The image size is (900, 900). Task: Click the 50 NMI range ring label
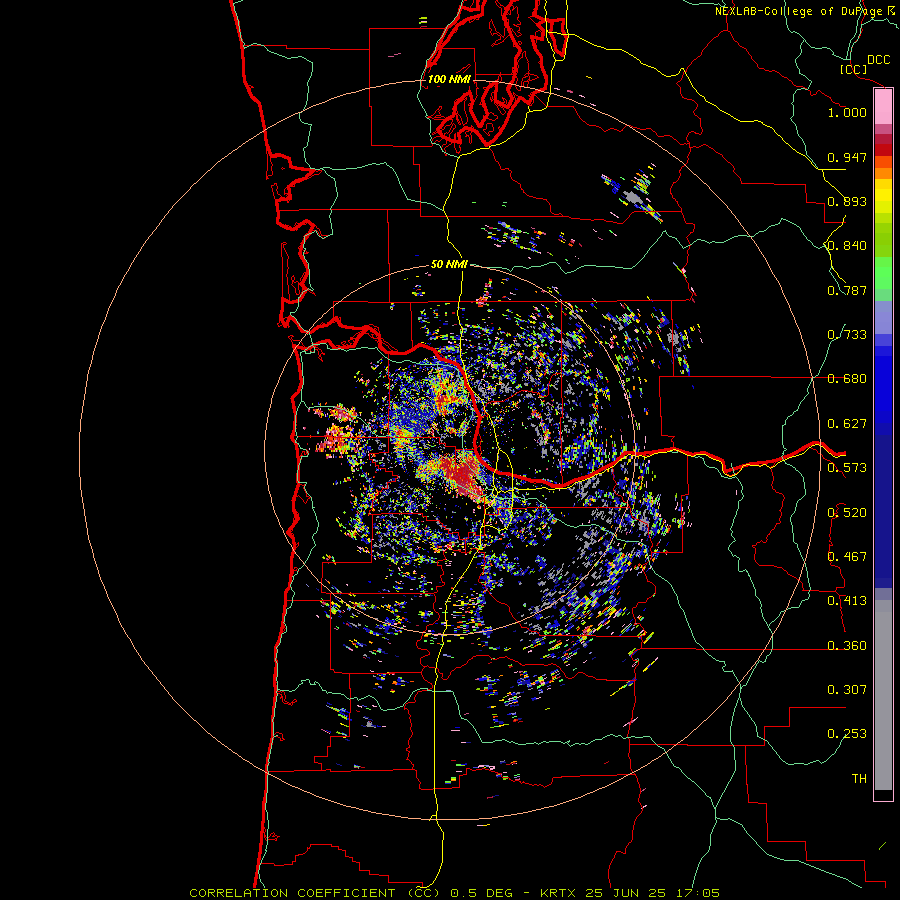click(x=449, y=265)
